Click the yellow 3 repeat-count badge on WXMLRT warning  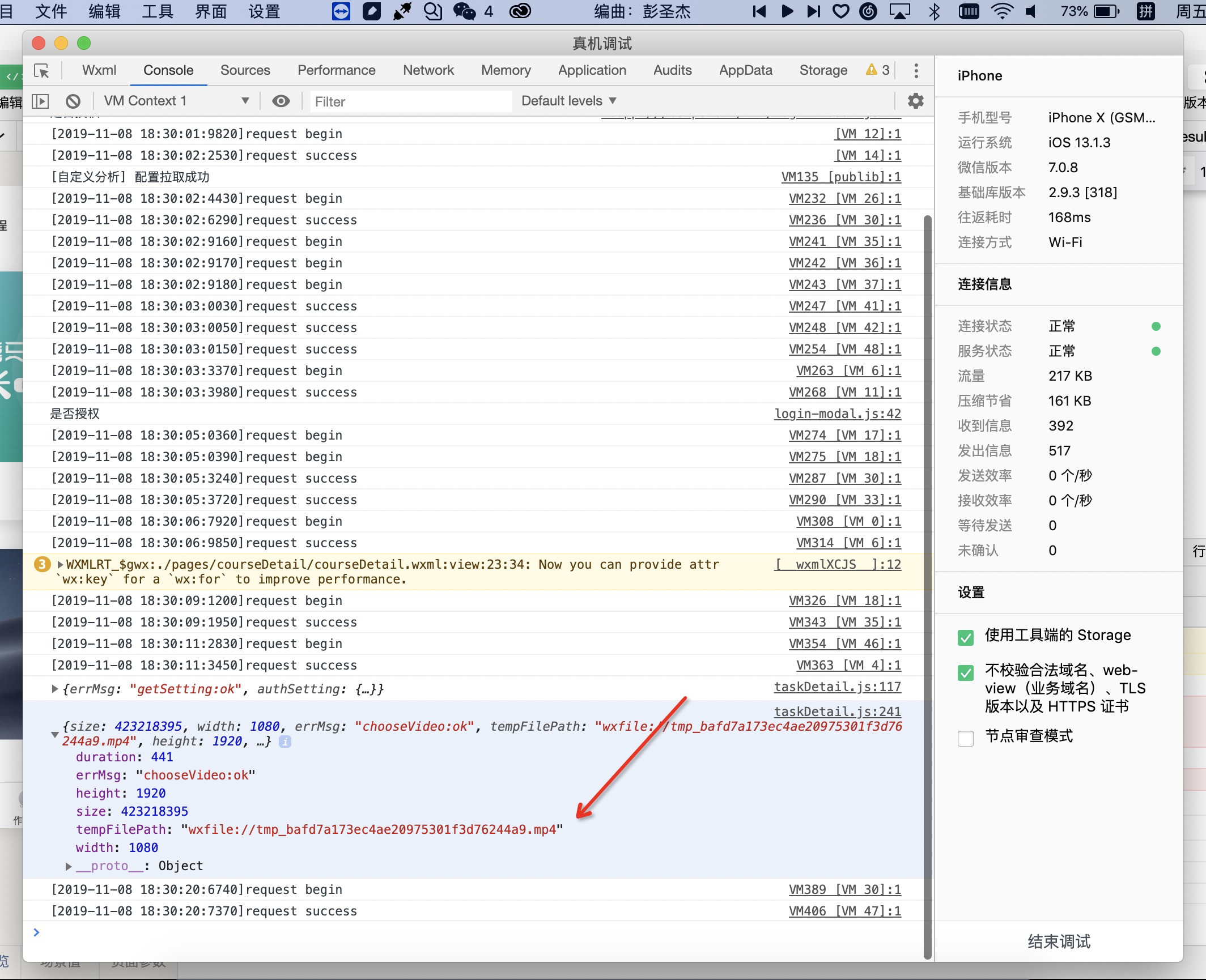pyautogui.click(x=42, y=564)
